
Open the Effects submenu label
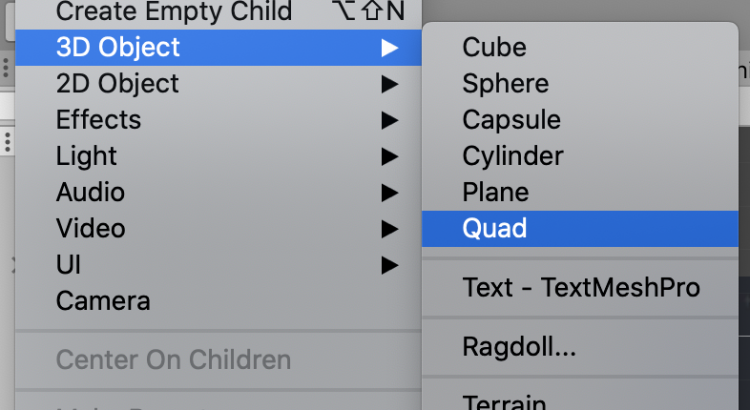[x=98, y=120]
